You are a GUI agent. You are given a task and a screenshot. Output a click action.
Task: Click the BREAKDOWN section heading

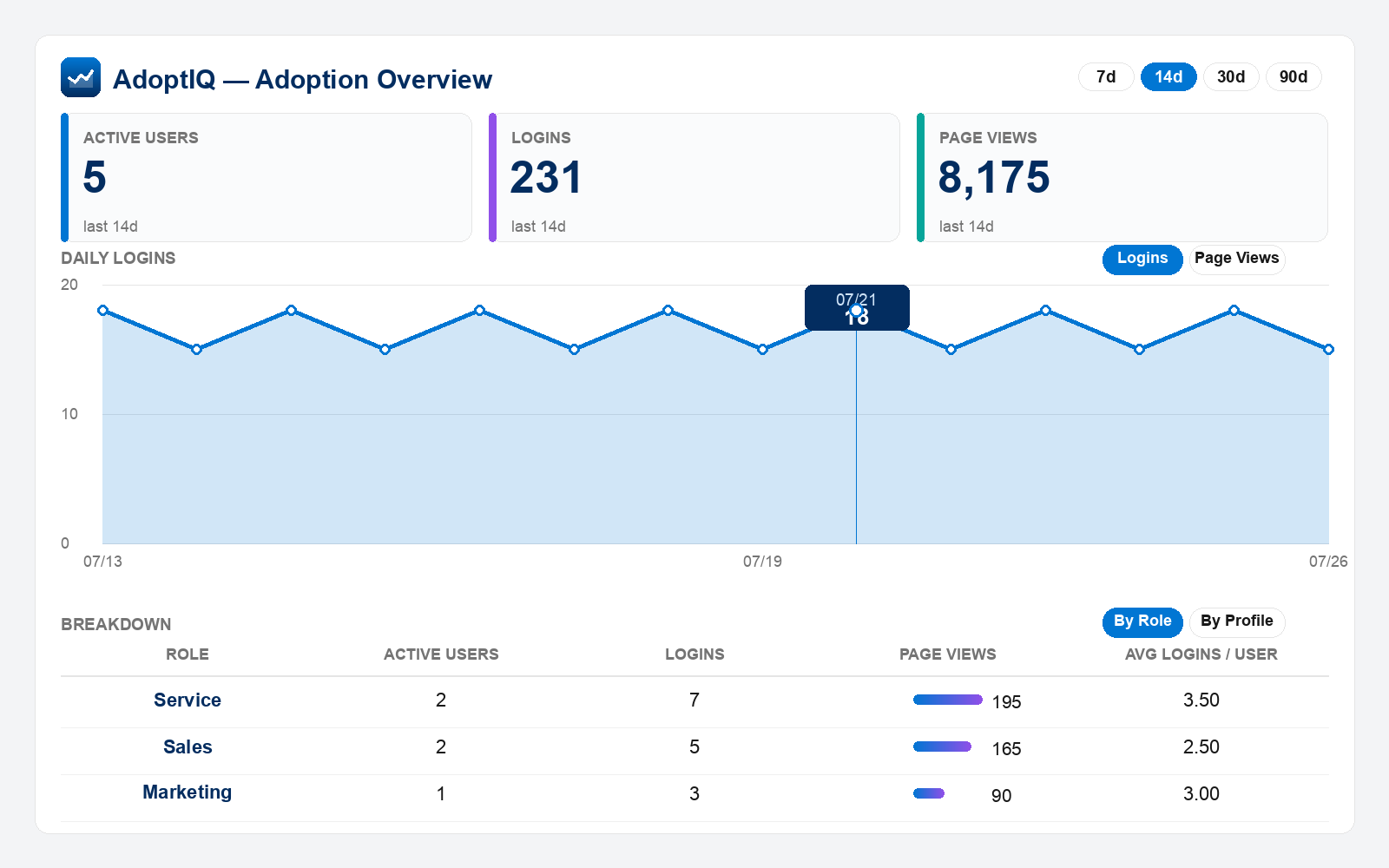(x=116, y=625)
